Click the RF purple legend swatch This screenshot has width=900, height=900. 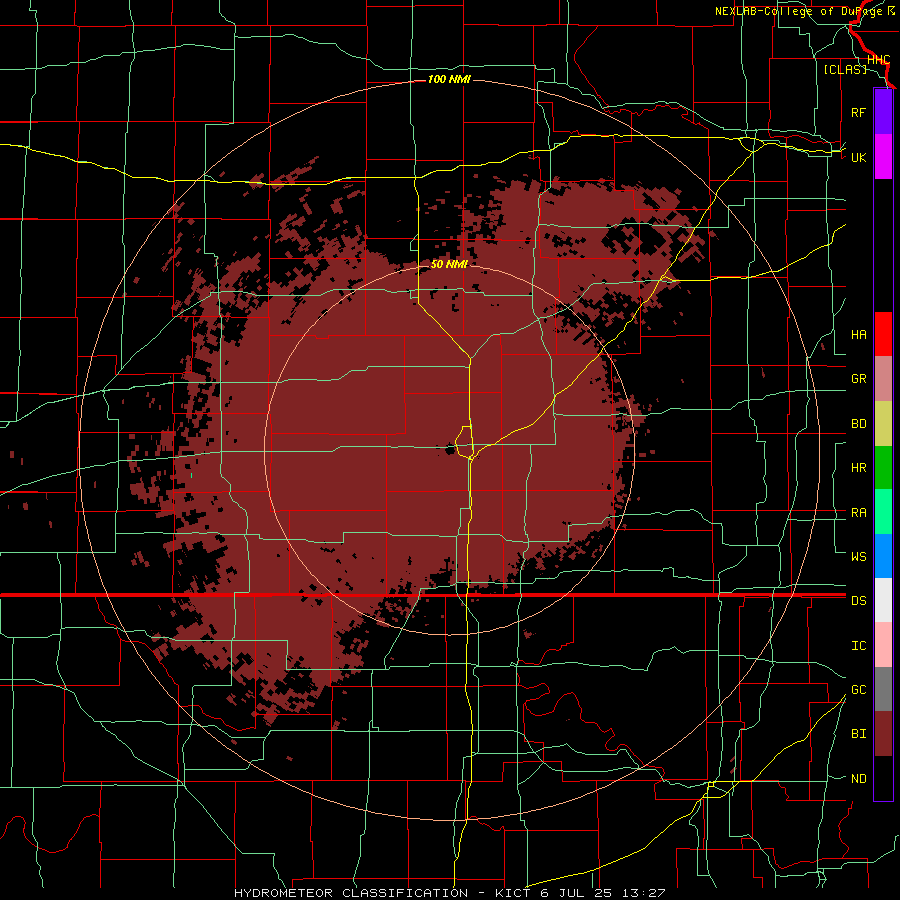pos(883,112)
